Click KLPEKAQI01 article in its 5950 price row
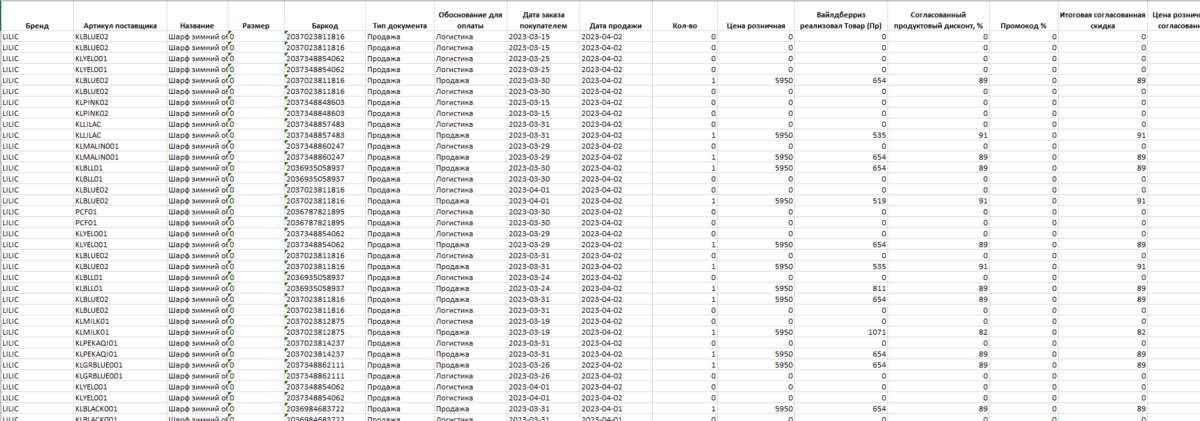 (119, 354)
